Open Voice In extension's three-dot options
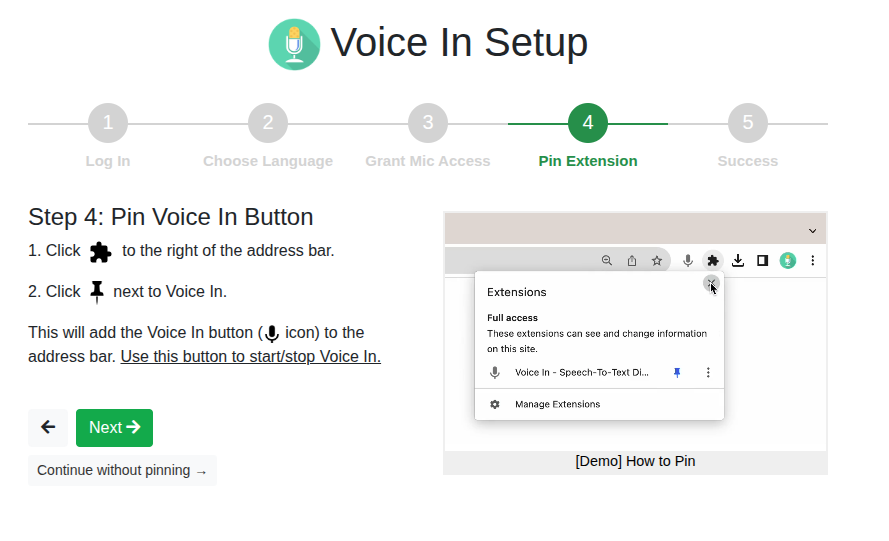 (x=708, y=372)
